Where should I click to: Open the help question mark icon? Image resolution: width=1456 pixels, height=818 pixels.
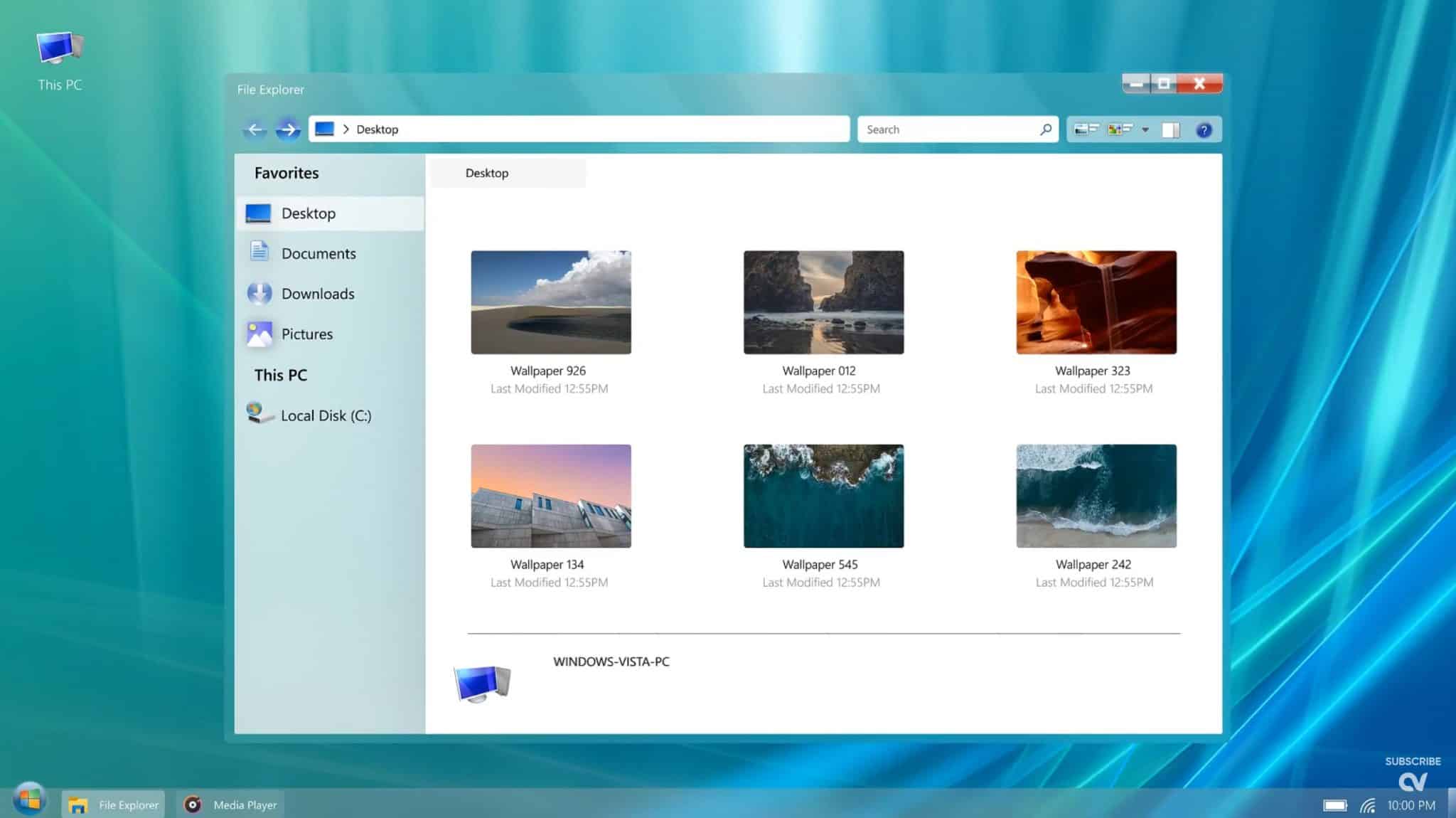[1204, 129]
